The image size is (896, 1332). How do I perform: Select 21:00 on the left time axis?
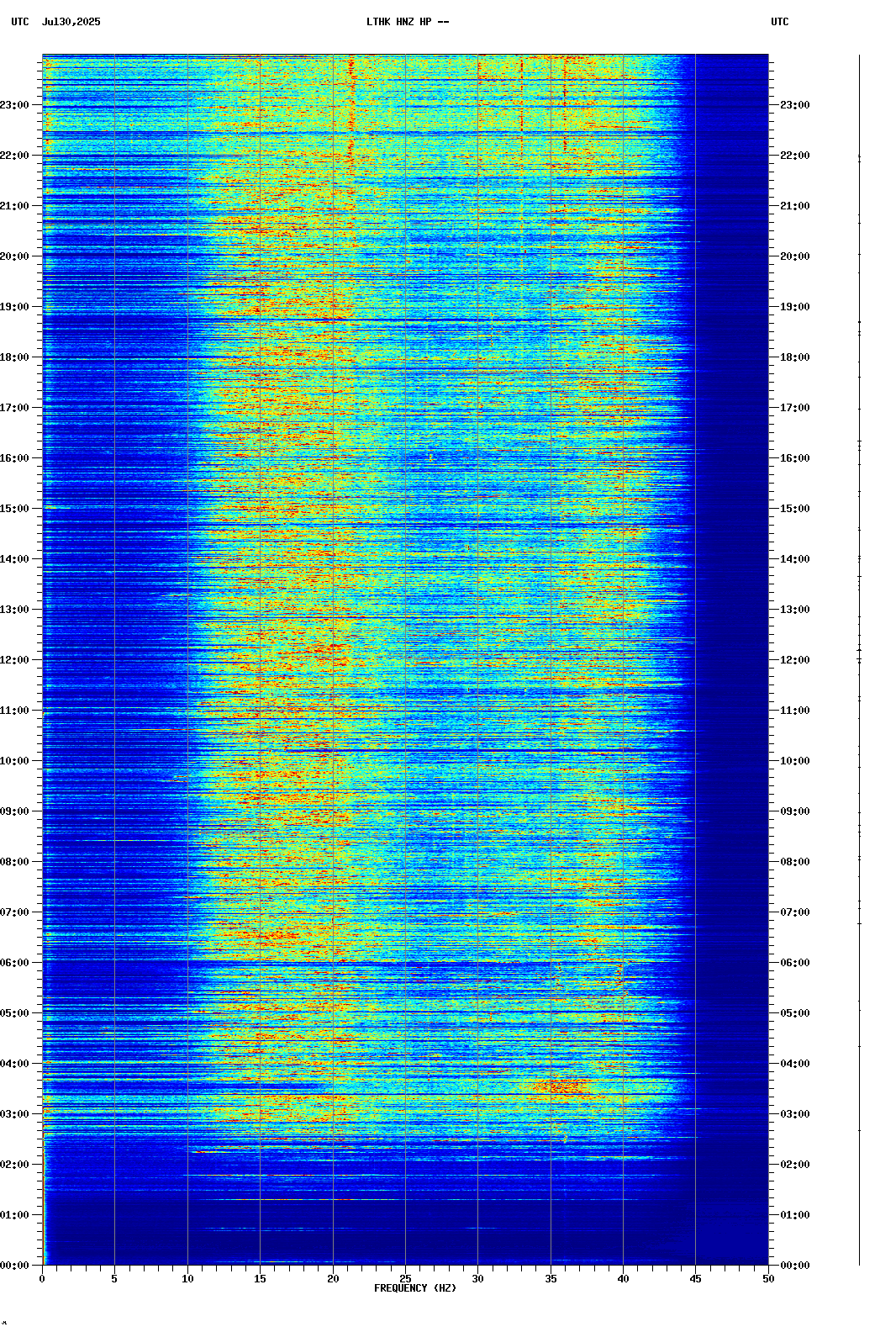point(14,206)
